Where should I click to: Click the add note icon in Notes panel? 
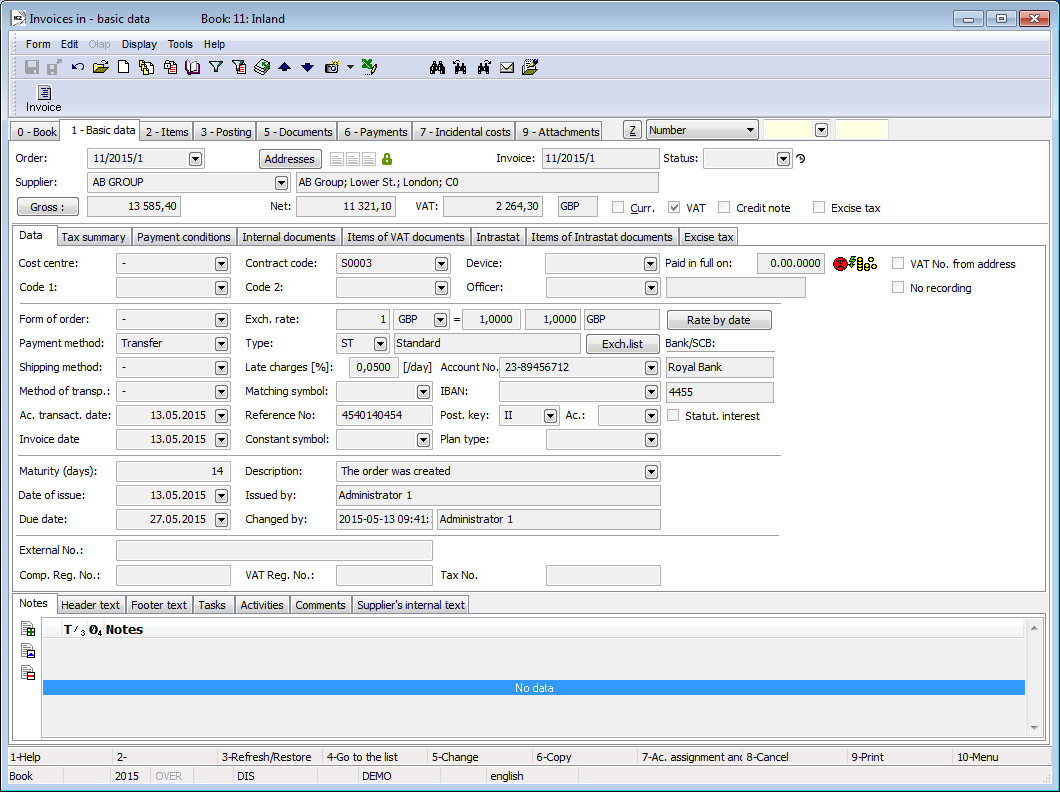click(x=28, y=630)
